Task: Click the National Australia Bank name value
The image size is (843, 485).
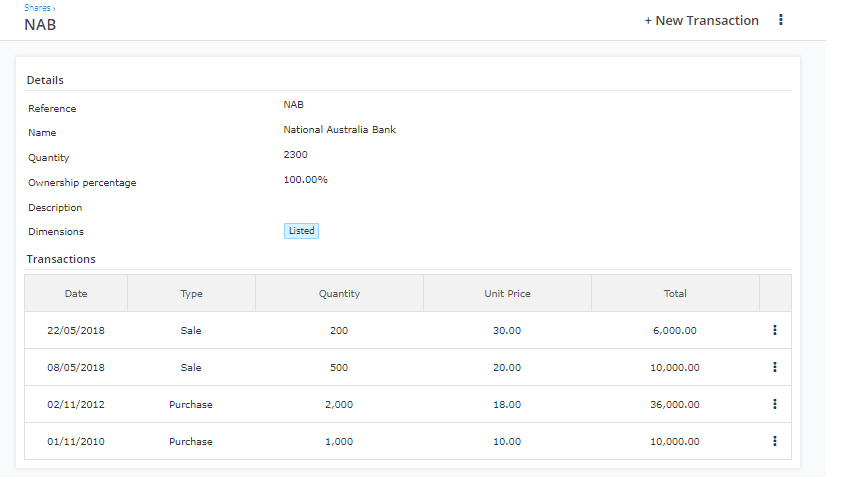Action: pos(340,130)
